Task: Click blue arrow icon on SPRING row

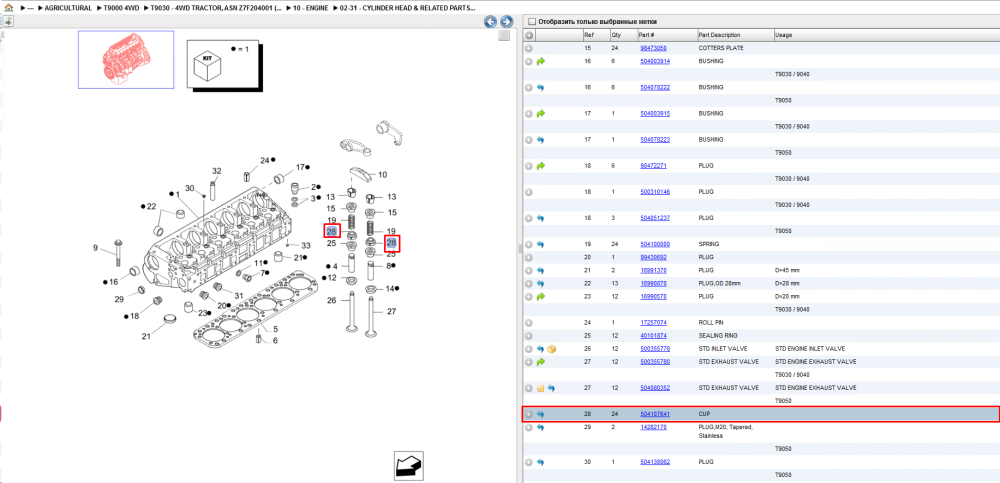Action: (x=541, y=244)
